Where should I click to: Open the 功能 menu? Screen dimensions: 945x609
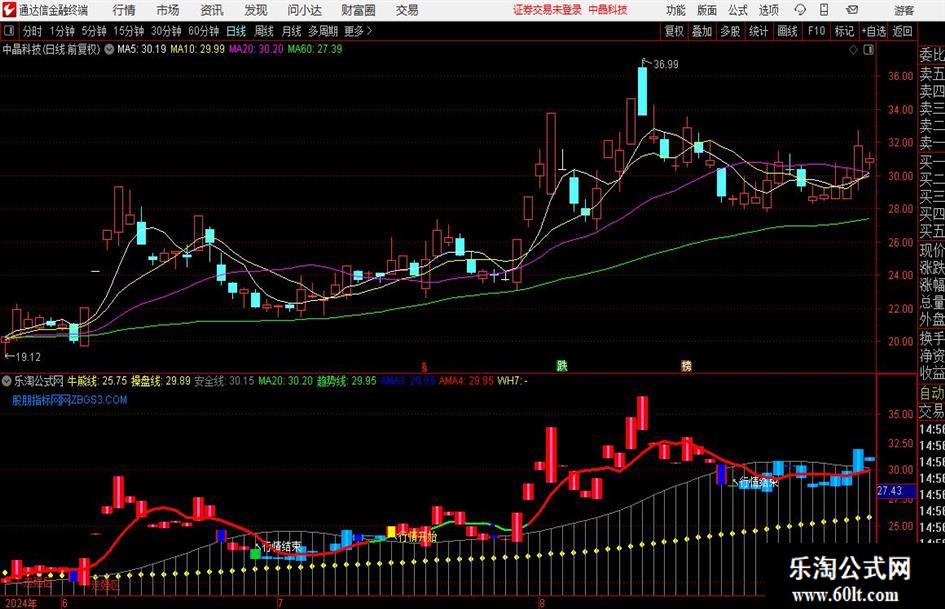[x=676, y=10]
